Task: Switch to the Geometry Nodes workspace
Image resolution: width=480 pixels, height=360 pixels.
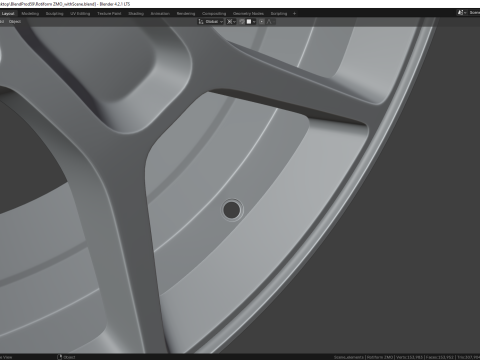Action: [248, 14]
